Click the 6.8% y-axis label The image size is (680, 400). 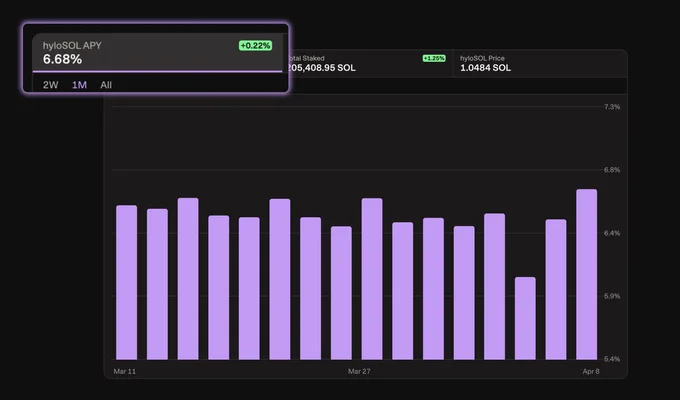pos(612,170)
